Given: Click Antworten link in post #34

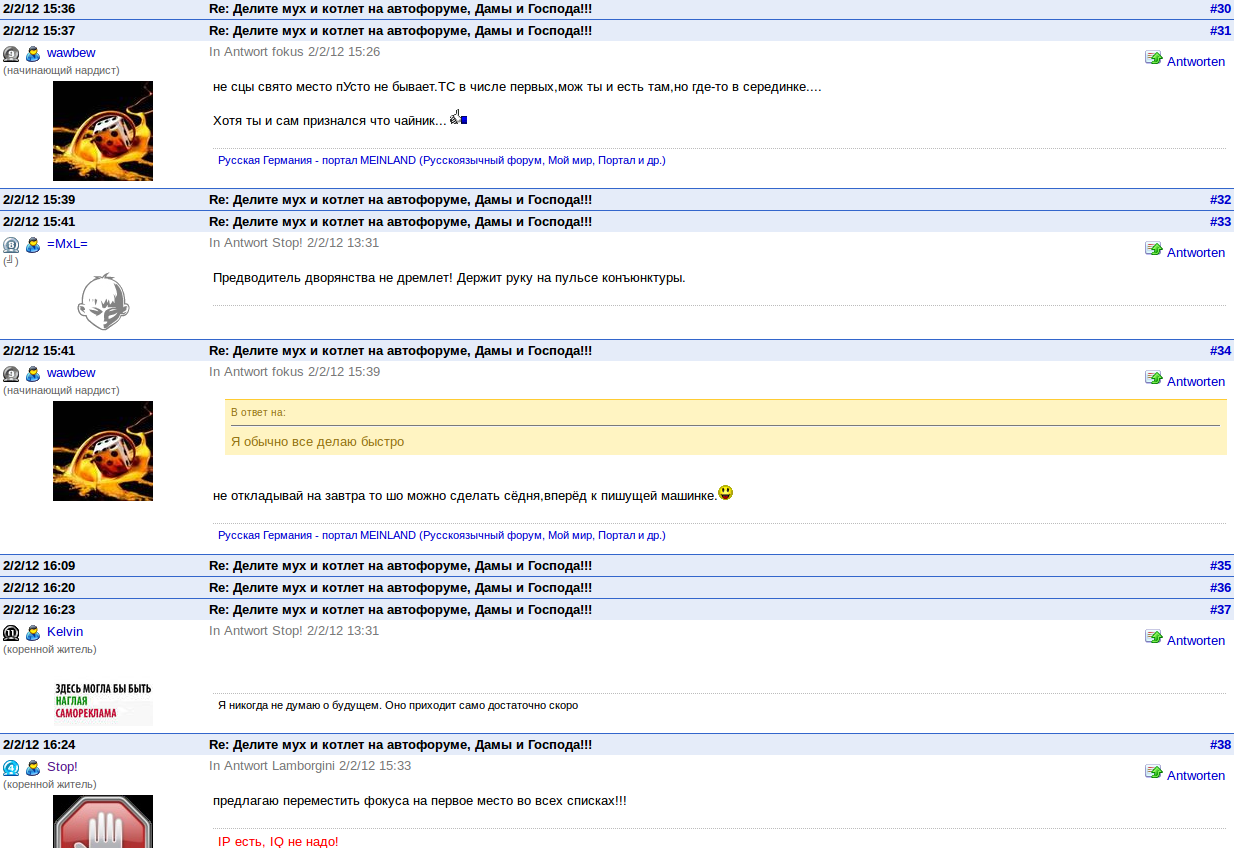Looking at the screenshot, I should point(1195,382).
